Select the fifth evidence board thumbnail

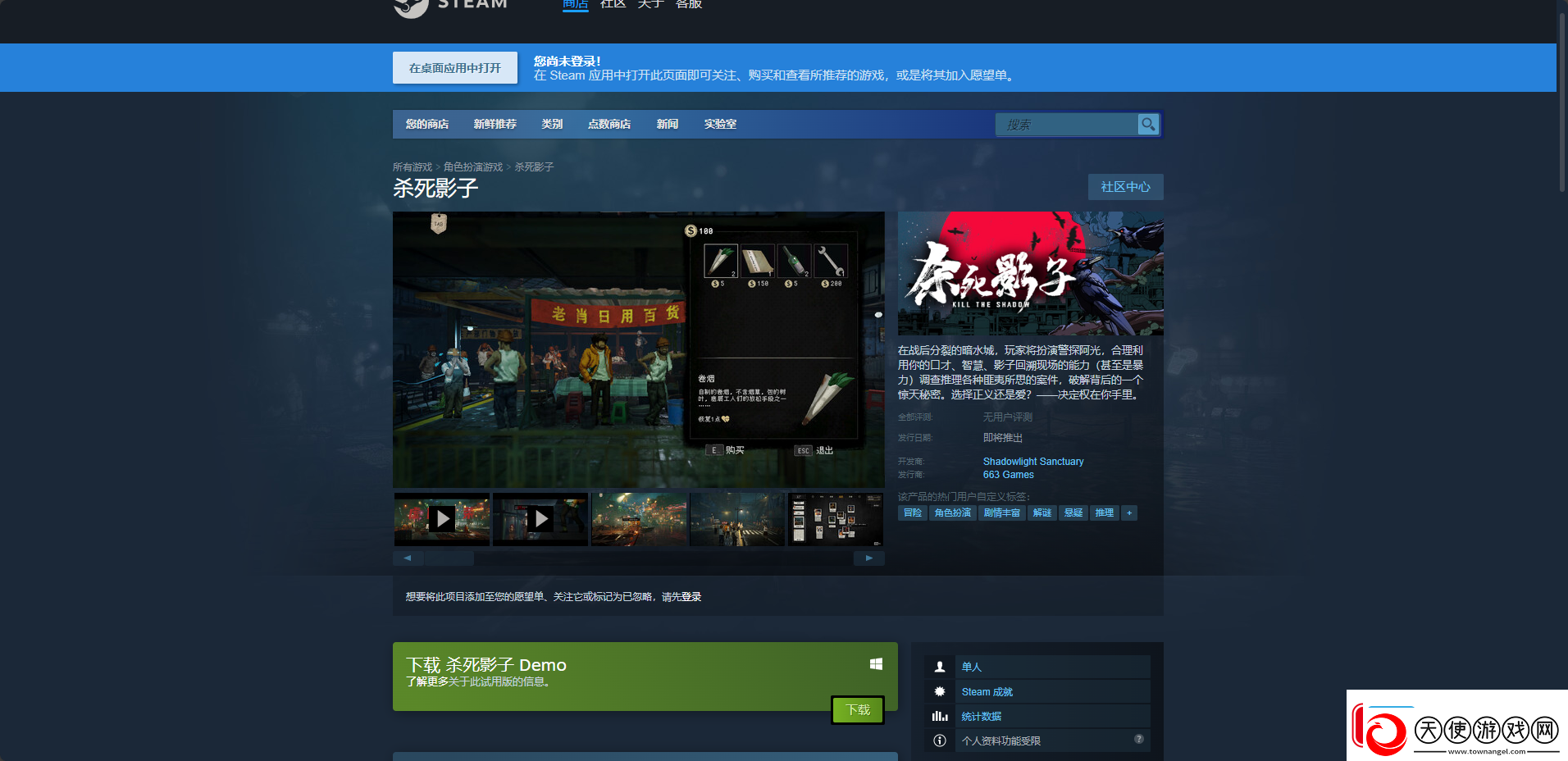836,519
